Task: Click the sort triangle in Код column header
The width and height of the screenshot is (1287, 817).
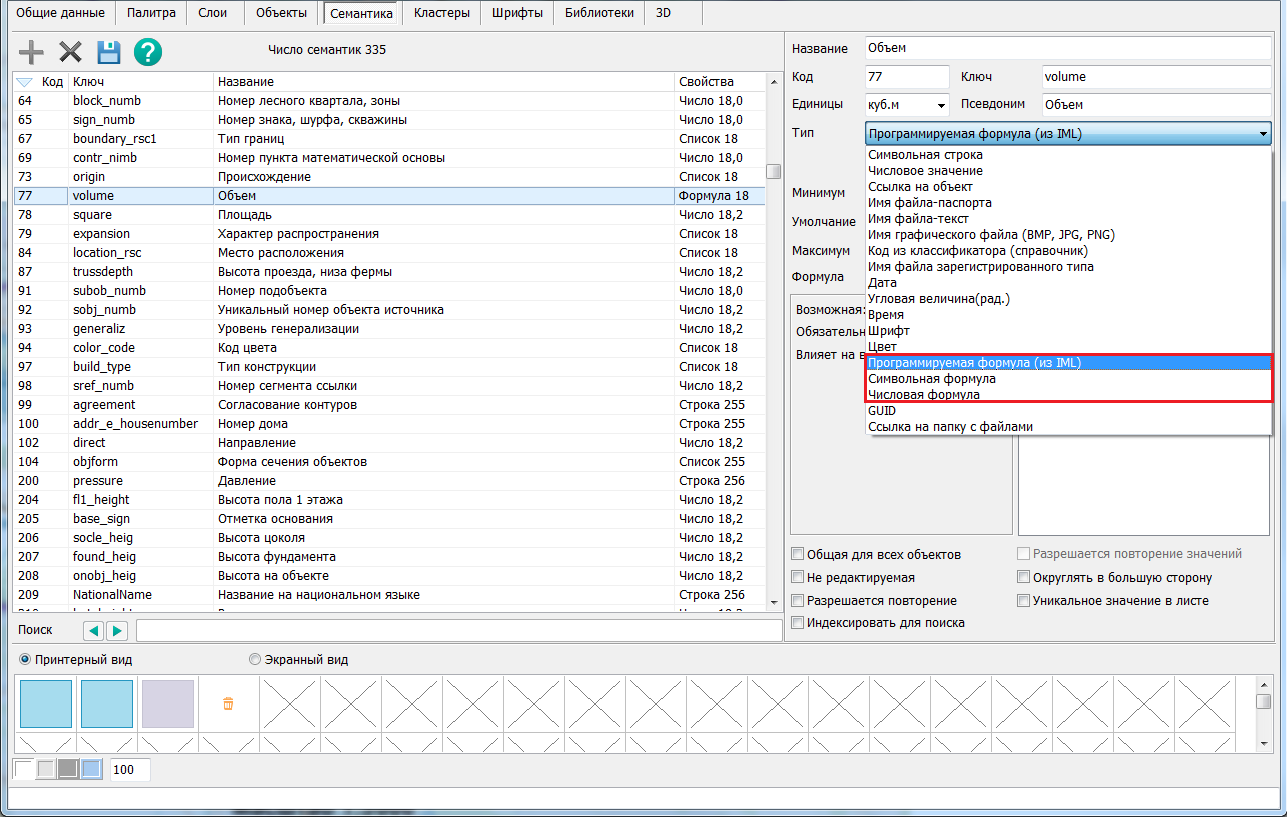Action: click(x=25, y=82)
